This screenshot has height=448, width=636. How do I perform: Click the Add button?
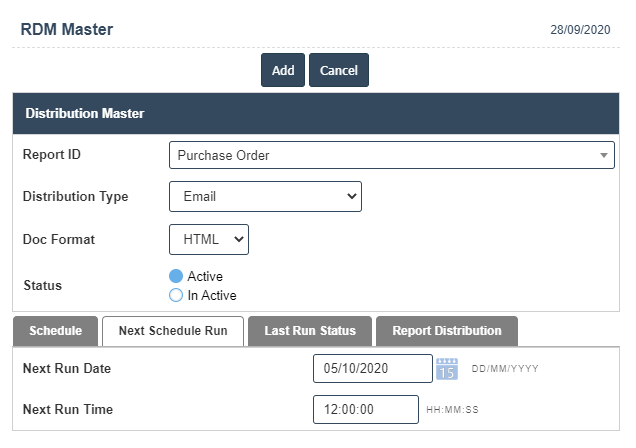point(283,70)
